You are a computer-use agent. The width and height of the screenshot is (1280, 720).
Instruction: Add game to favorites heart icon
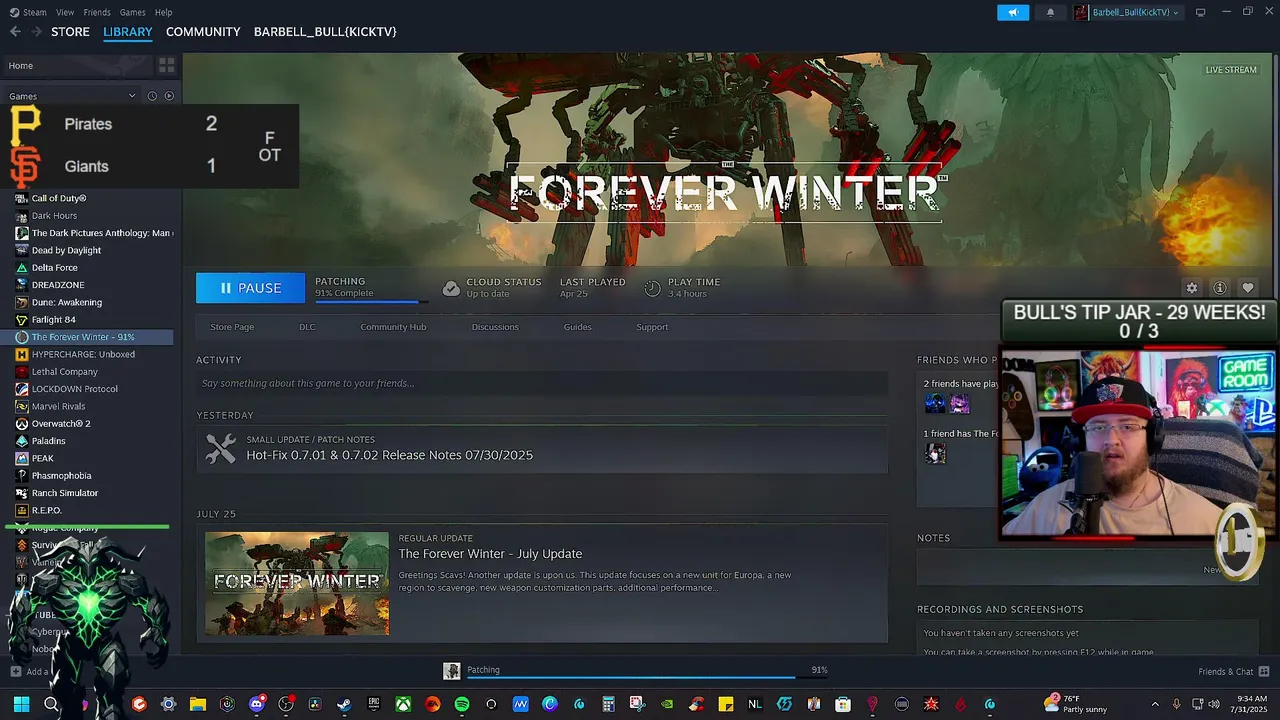(x=1247, y=288)
